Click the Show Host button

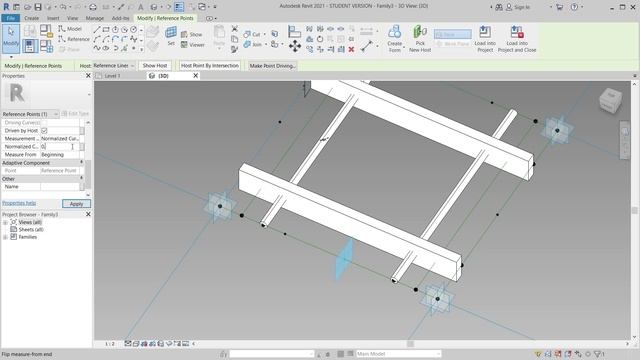pos(155,65)
